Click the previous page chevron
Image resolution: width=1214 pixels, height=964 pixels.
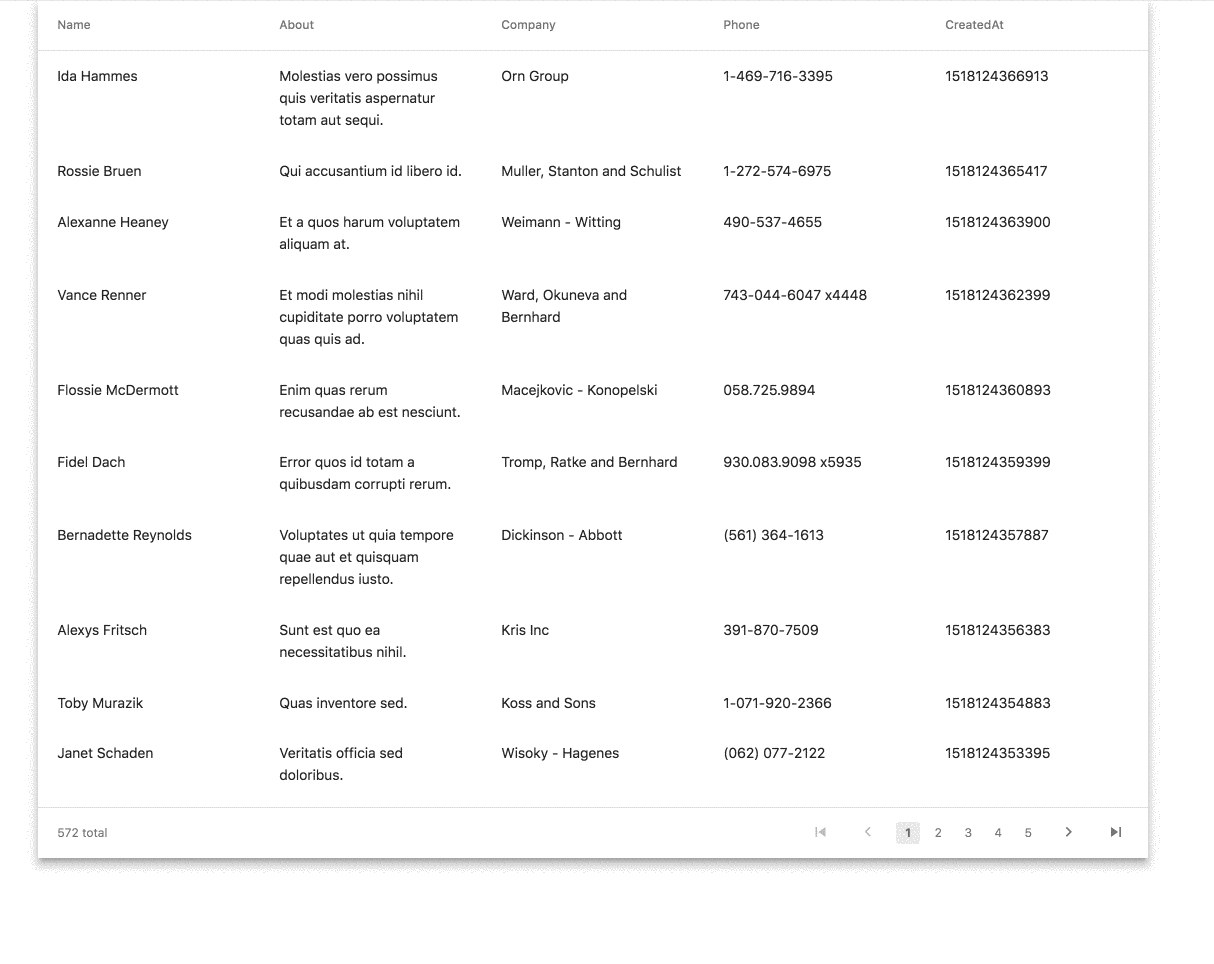(x=868, y=832)
